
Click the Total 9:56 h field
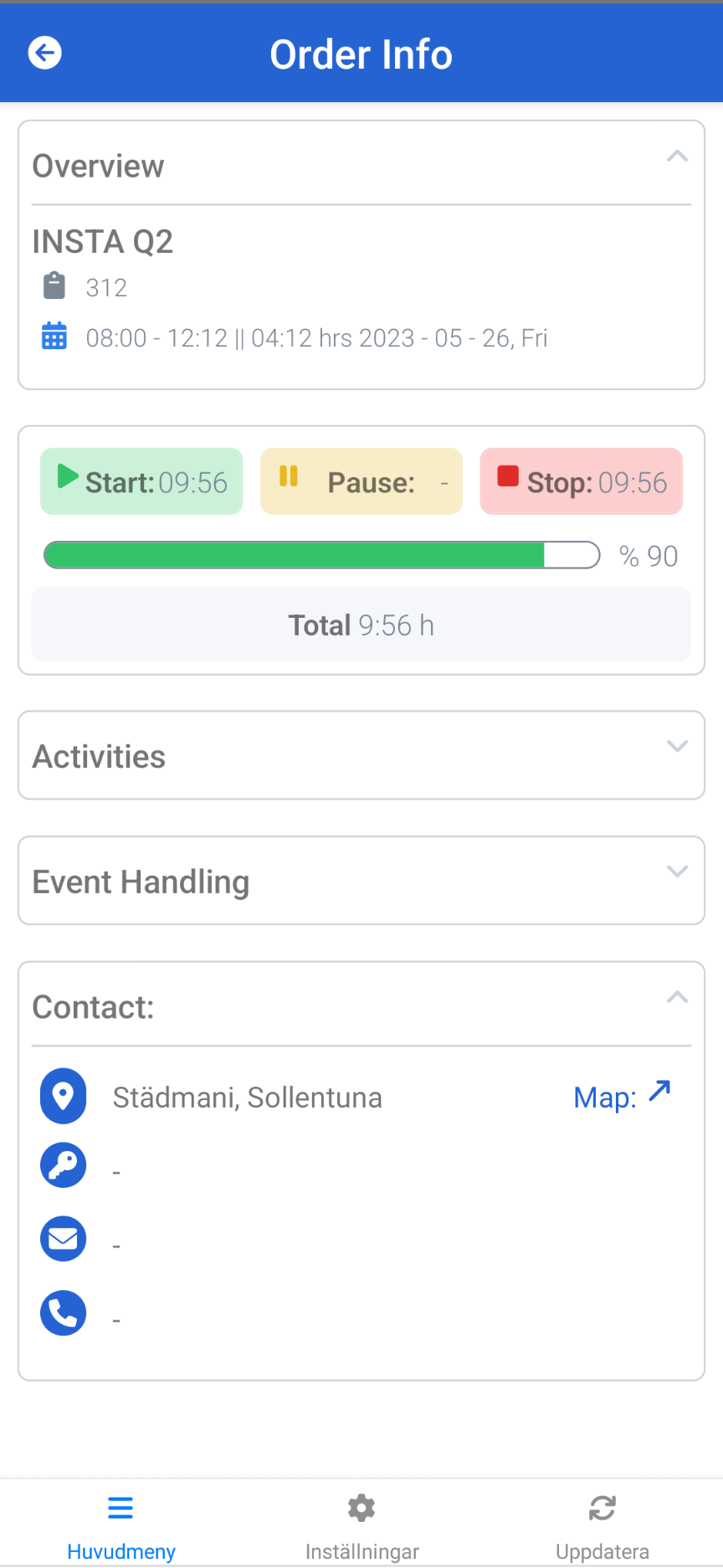point(361,625)
